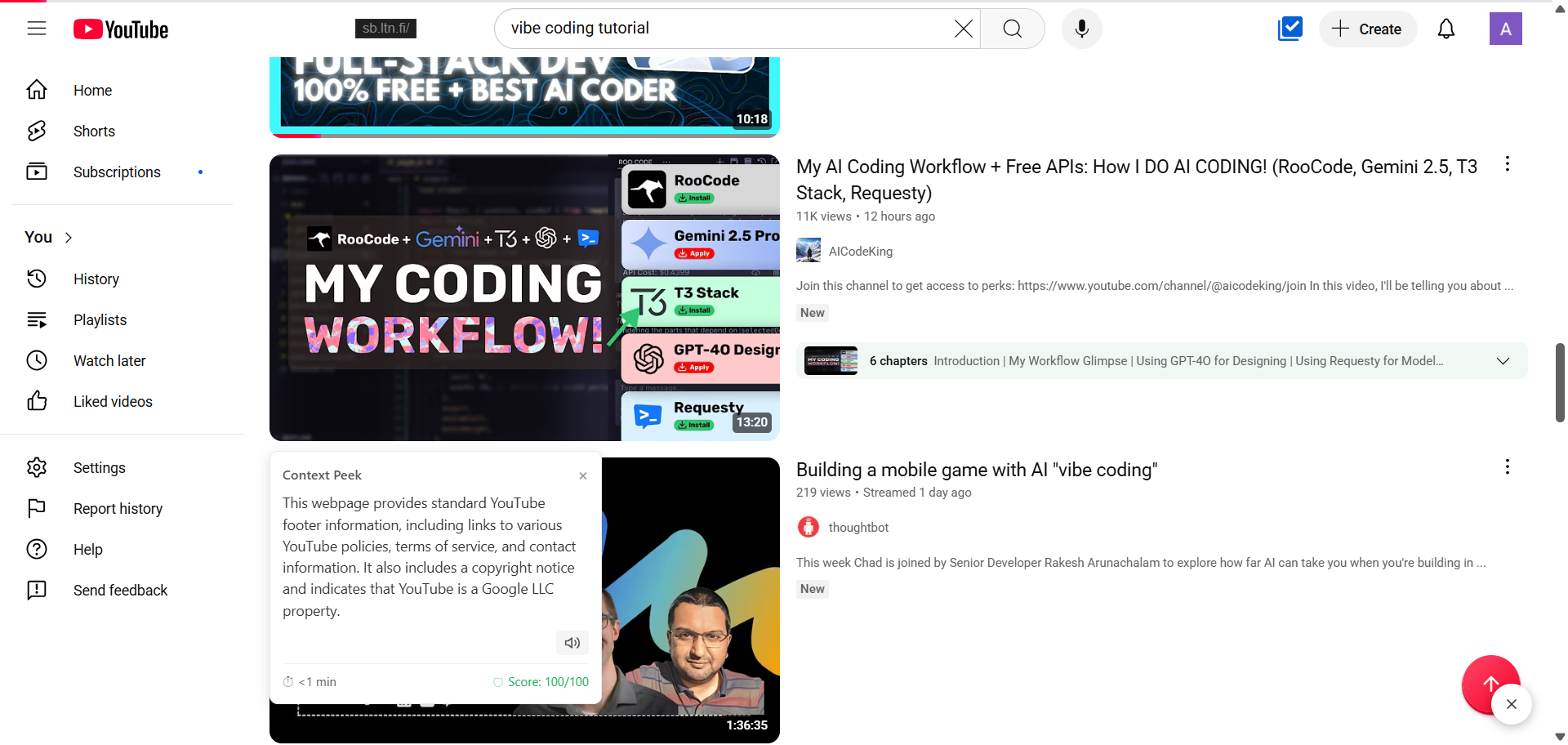
Task: Clear the search query with X
Action: (x=963, y=29)
